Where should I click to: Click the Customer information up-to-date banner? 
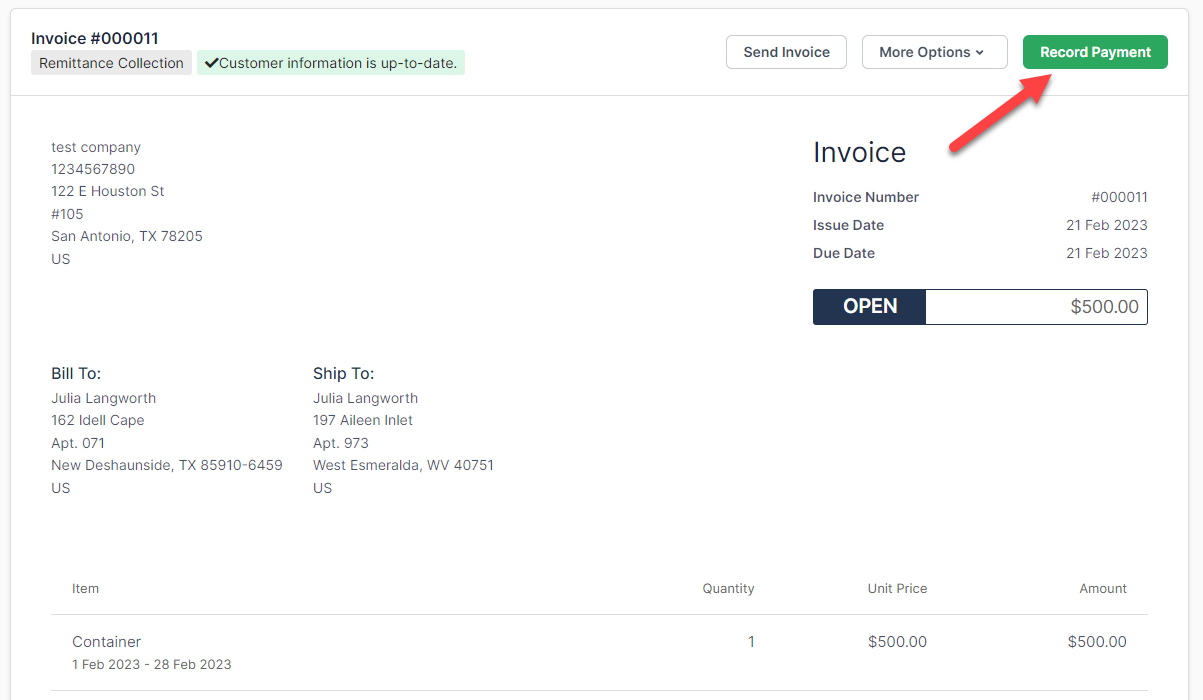click(x=333, y=62)
